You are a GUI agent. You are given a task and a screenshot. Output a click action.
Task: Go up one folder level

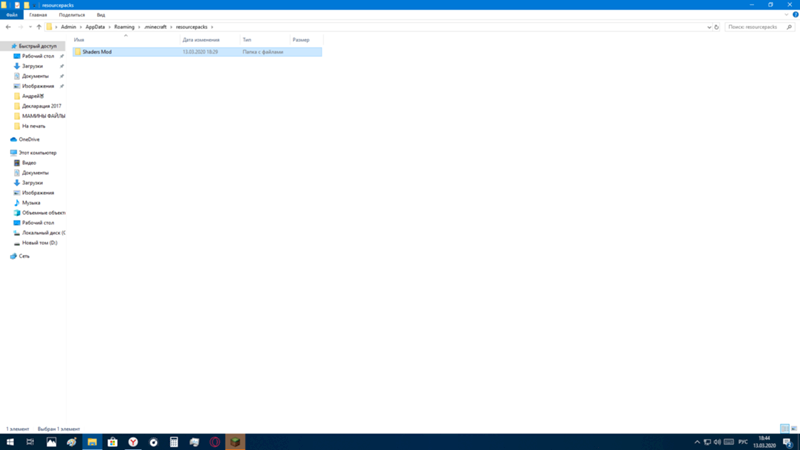coord(39,27)
